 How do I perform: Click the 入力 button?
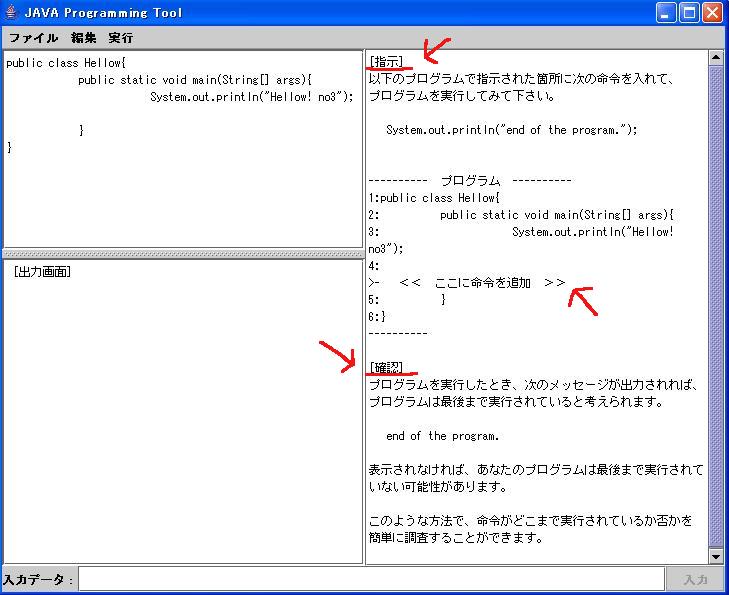tap(696, 579)
